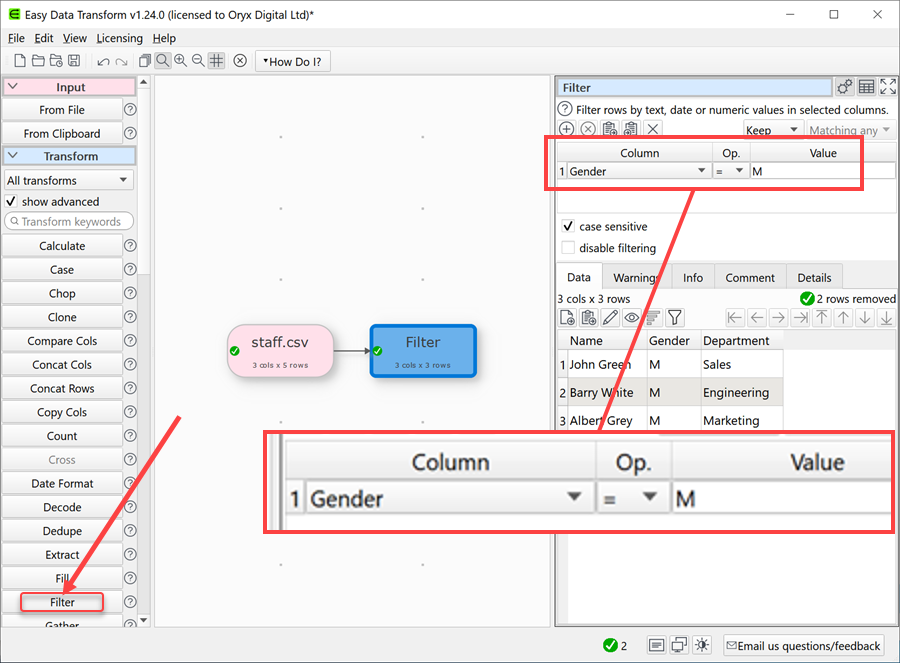Screen dimensions: 900x663
Task: Click the eye preview icon above the data grid
Action: pyautogui.click(x=632, y=317)
